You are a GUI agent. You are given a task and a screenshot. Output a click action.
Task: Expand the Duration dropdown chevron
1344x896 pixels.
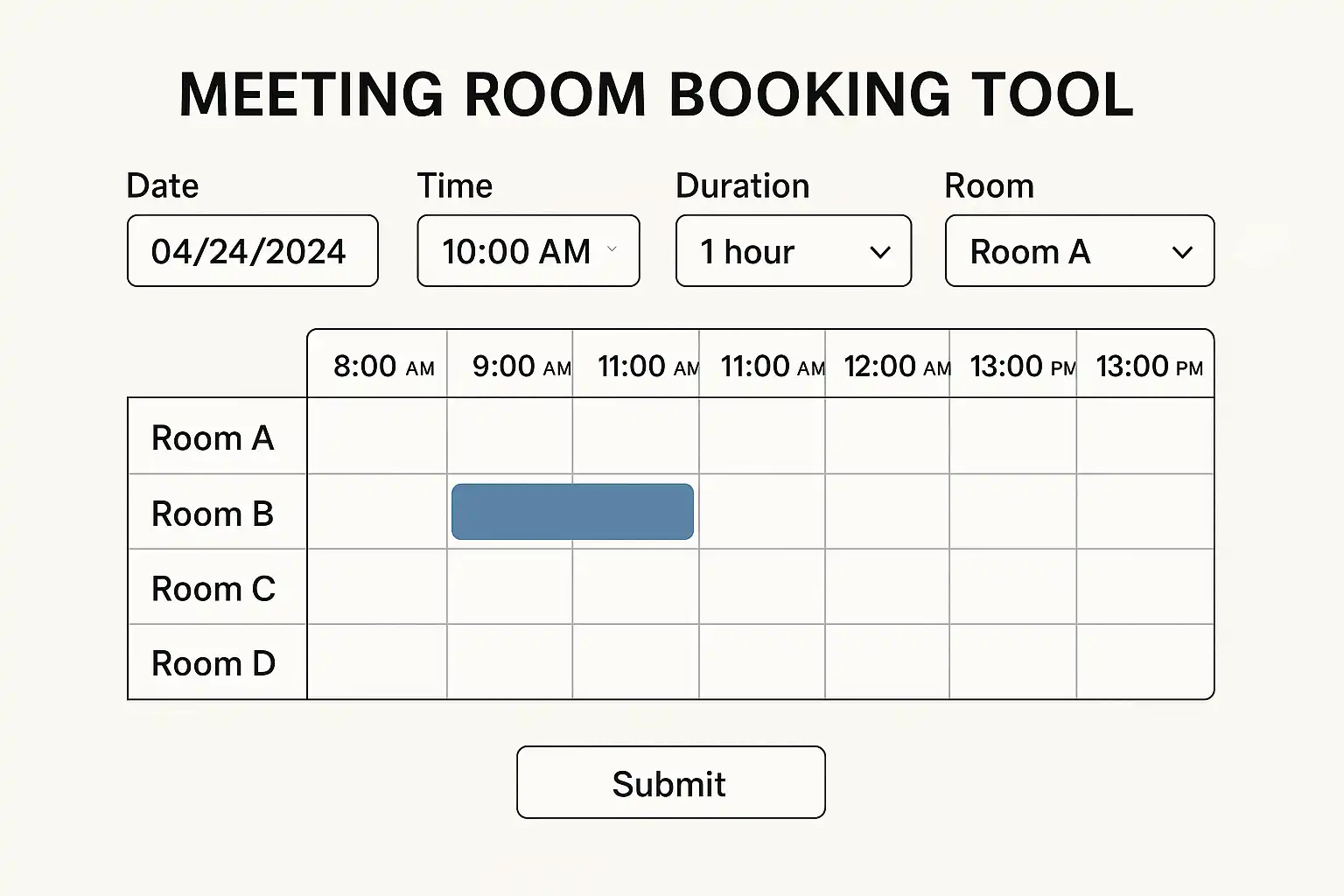pos(879,252)
